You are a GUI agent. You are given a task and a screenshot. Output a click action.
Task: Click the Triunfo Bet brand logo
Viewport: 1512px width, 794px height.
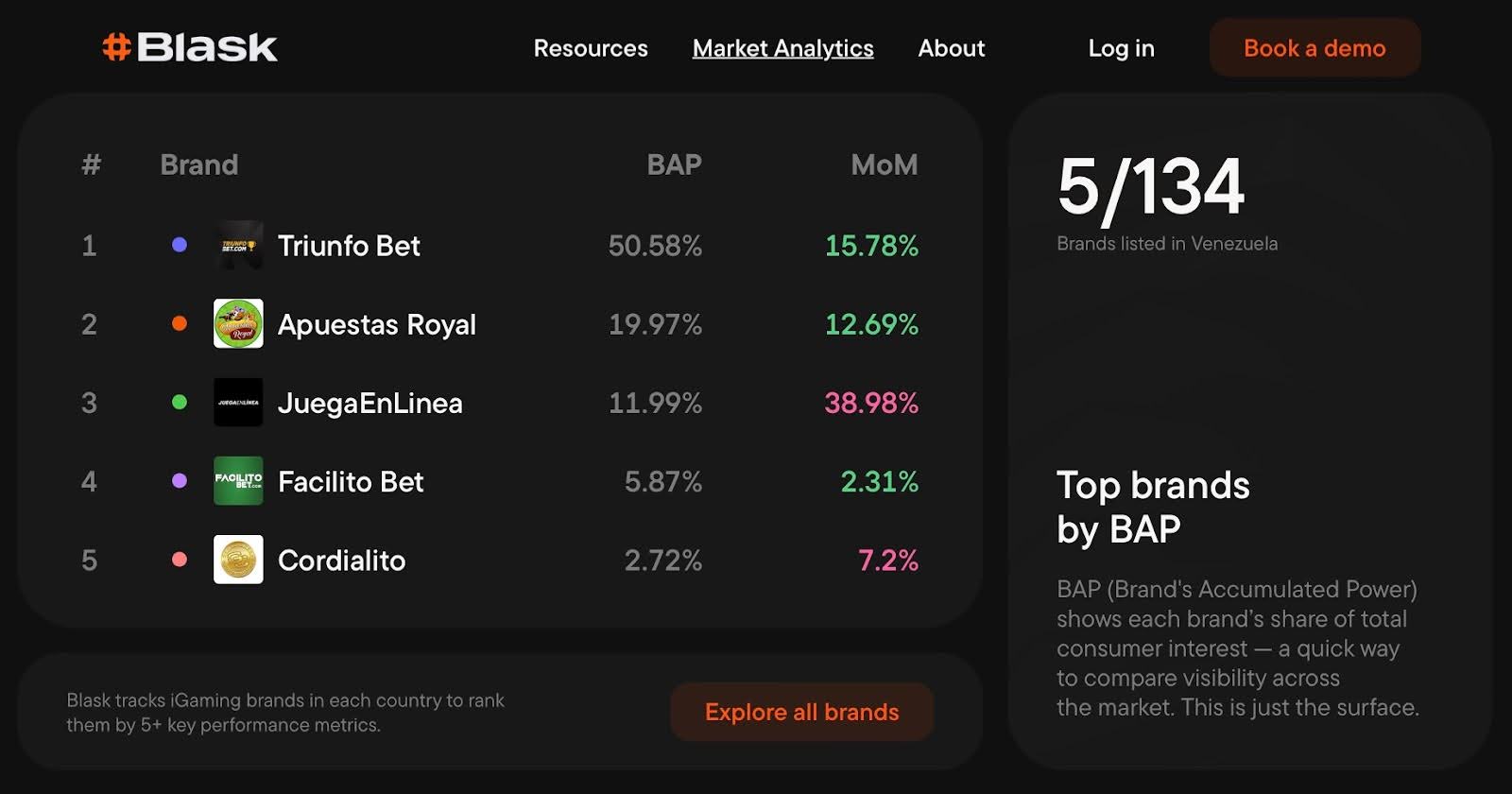[238, 246]
